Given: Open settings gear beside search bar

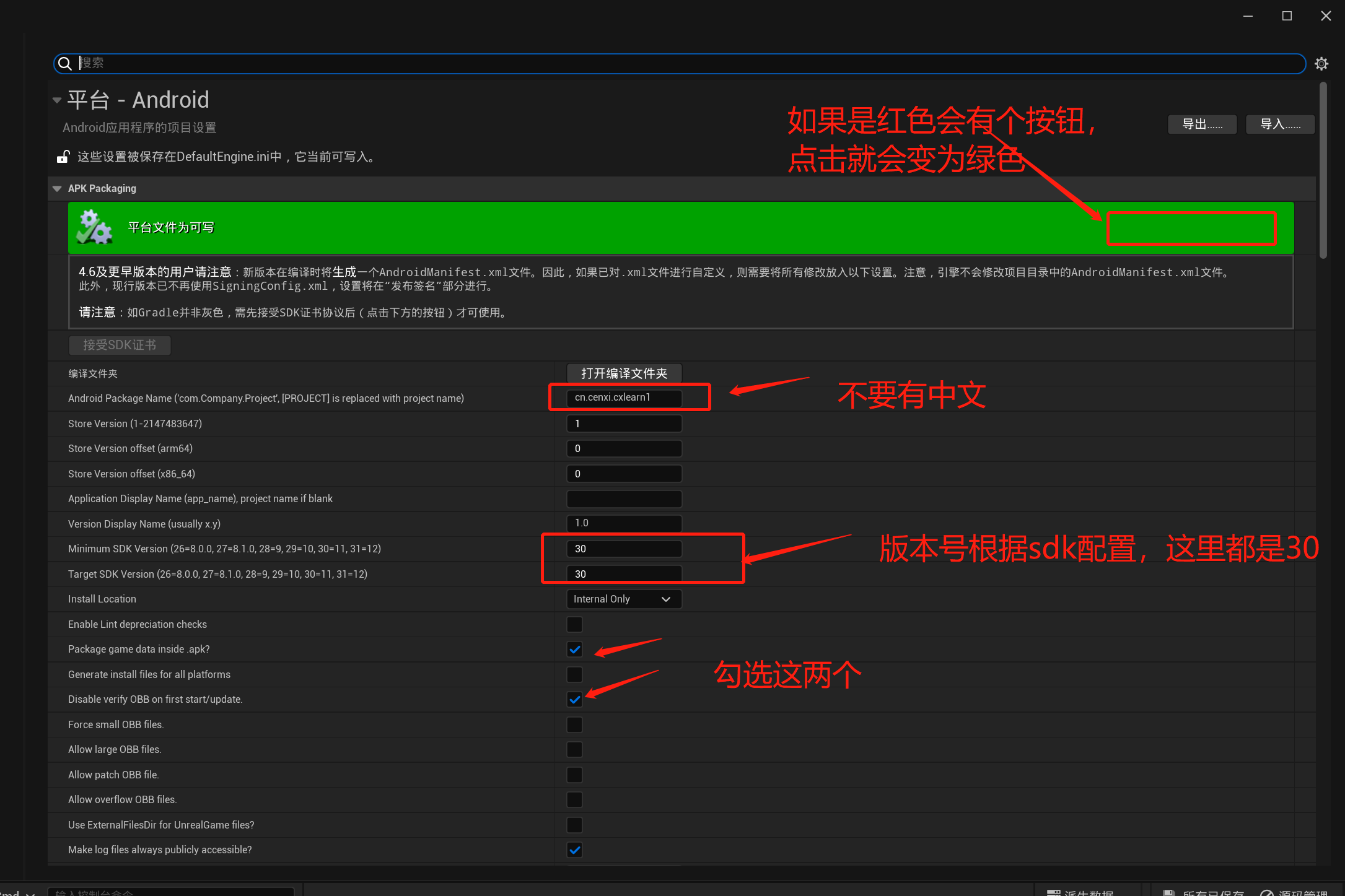Looking at the screenshot, I should click(x=1321, y=64).
